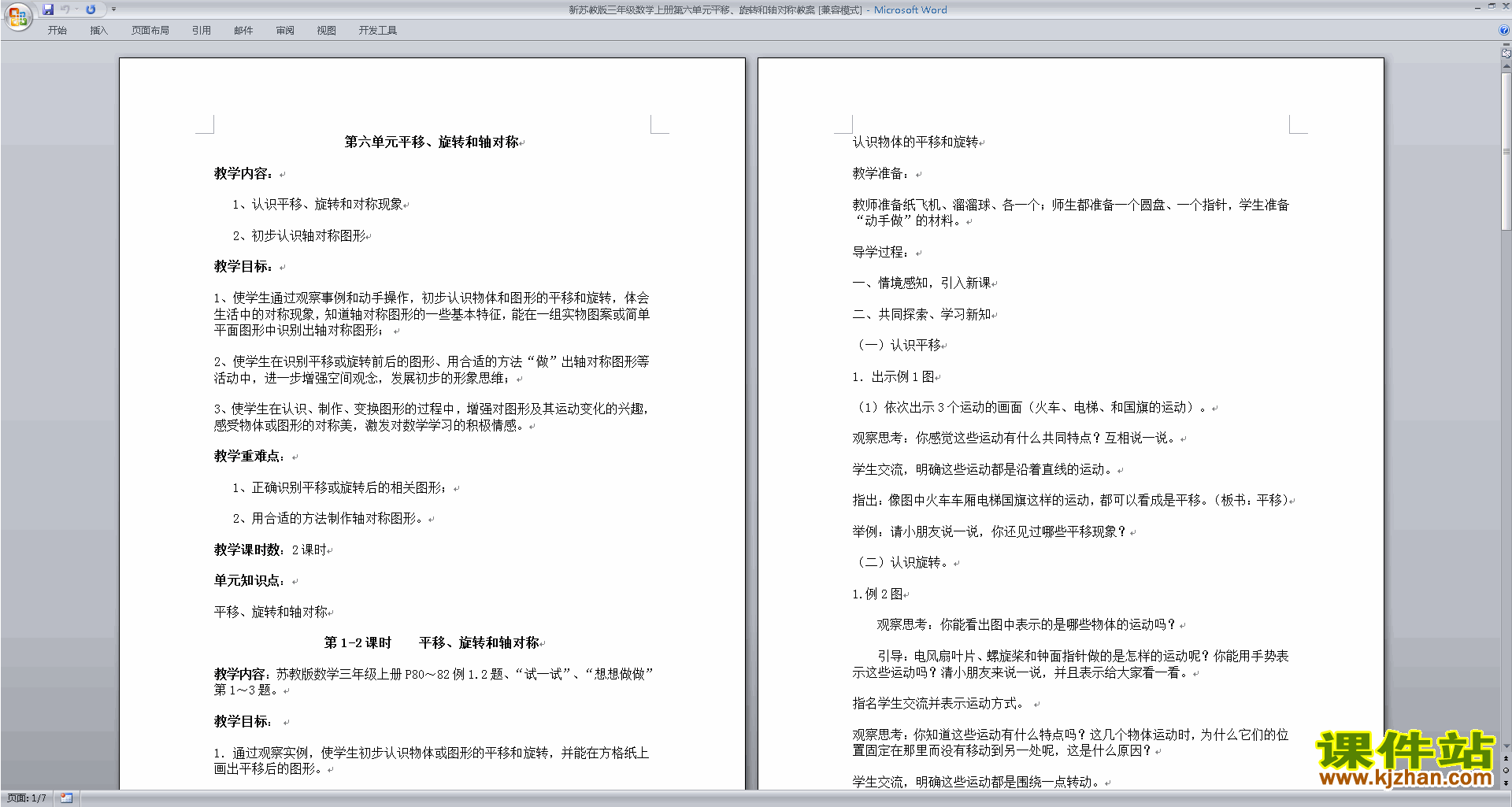
Task: Click the subtitle 第1-2课时 平移、旋转和轴对称
Action: [432, 642]
